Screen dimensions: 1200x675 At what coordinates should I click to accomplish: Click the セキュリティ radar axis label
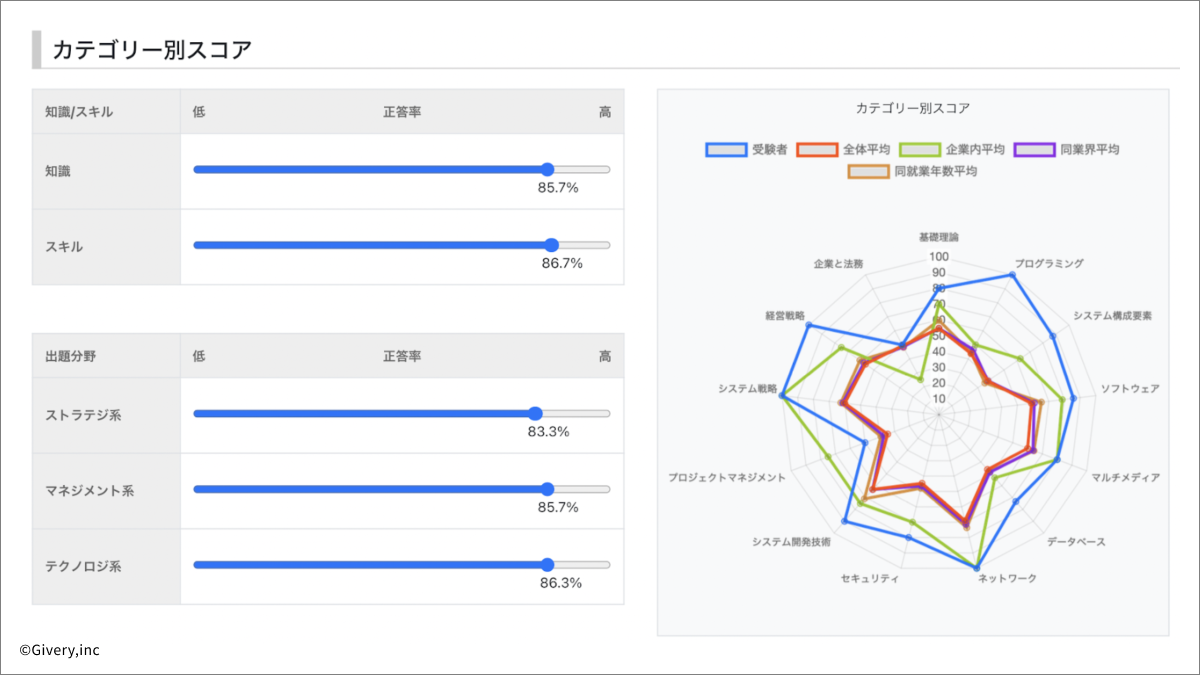(x=870, y=579)
